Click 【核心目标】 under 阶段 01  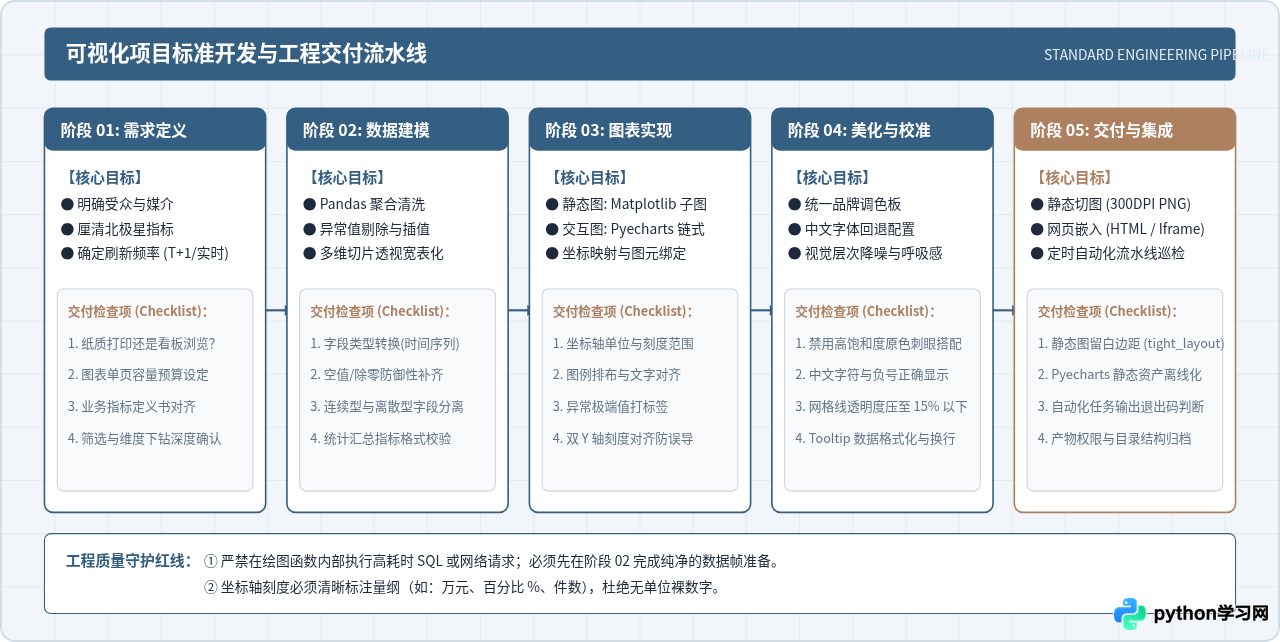tap(103, 178)
